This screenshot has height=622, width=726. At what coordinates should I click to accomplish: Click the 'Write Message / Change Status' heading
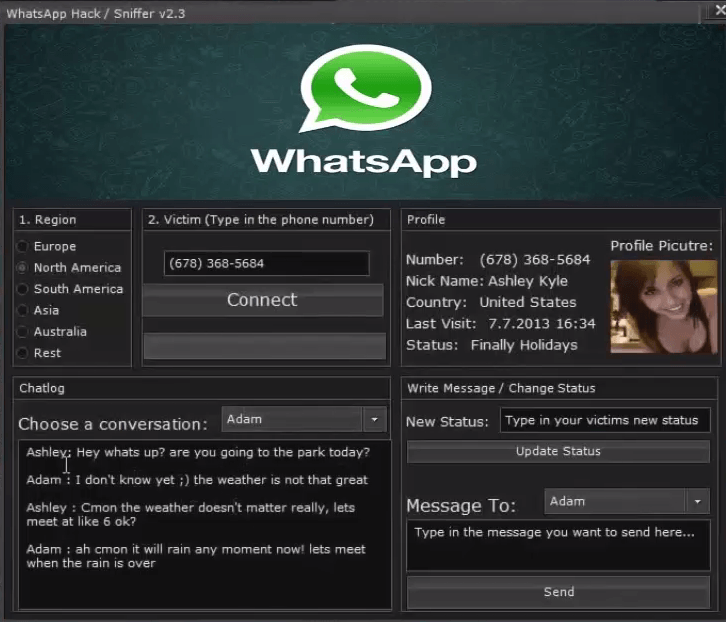tap(501, 388)
